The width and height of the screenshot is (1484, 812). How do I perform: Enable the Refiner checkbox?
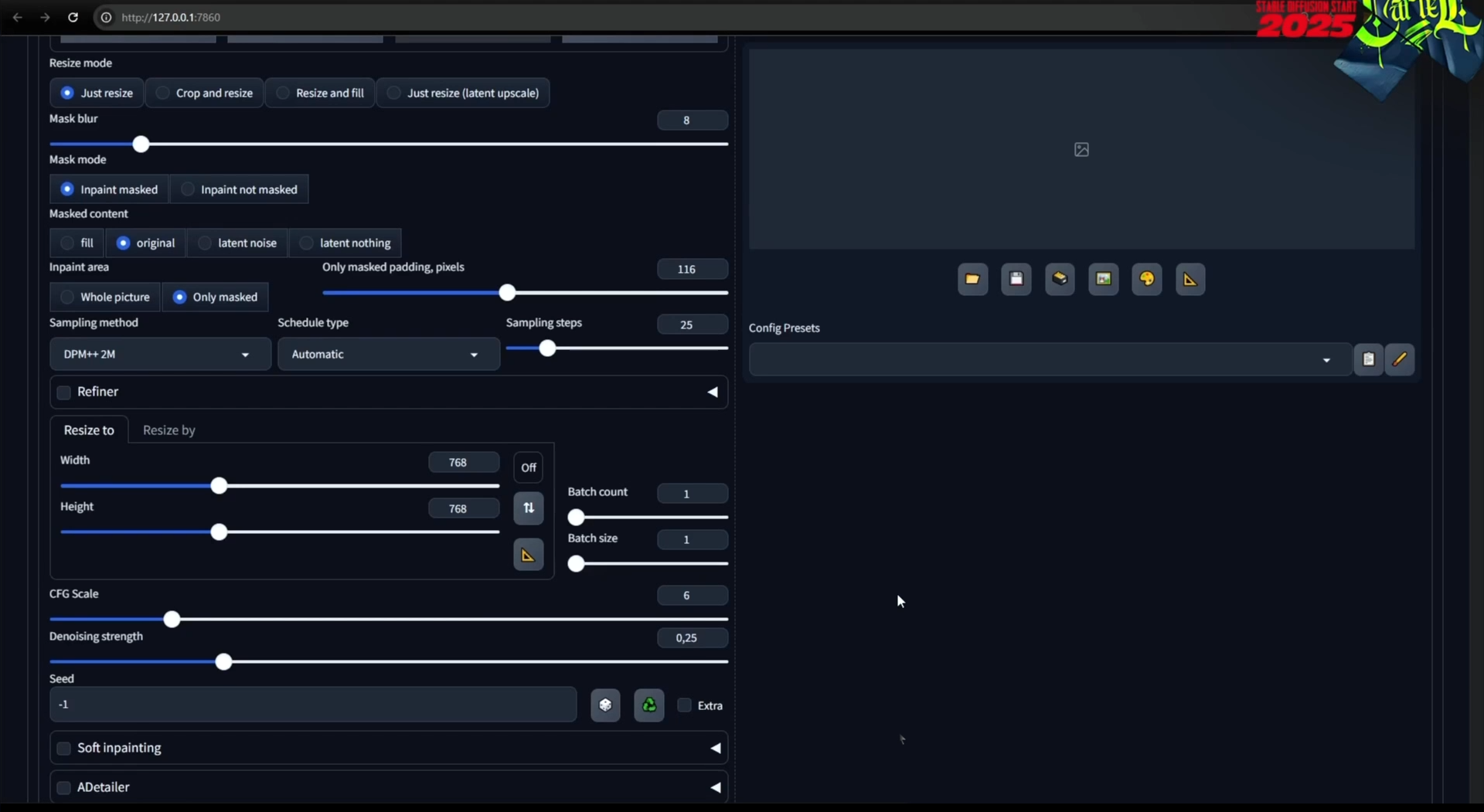click(x=64, y=392)
